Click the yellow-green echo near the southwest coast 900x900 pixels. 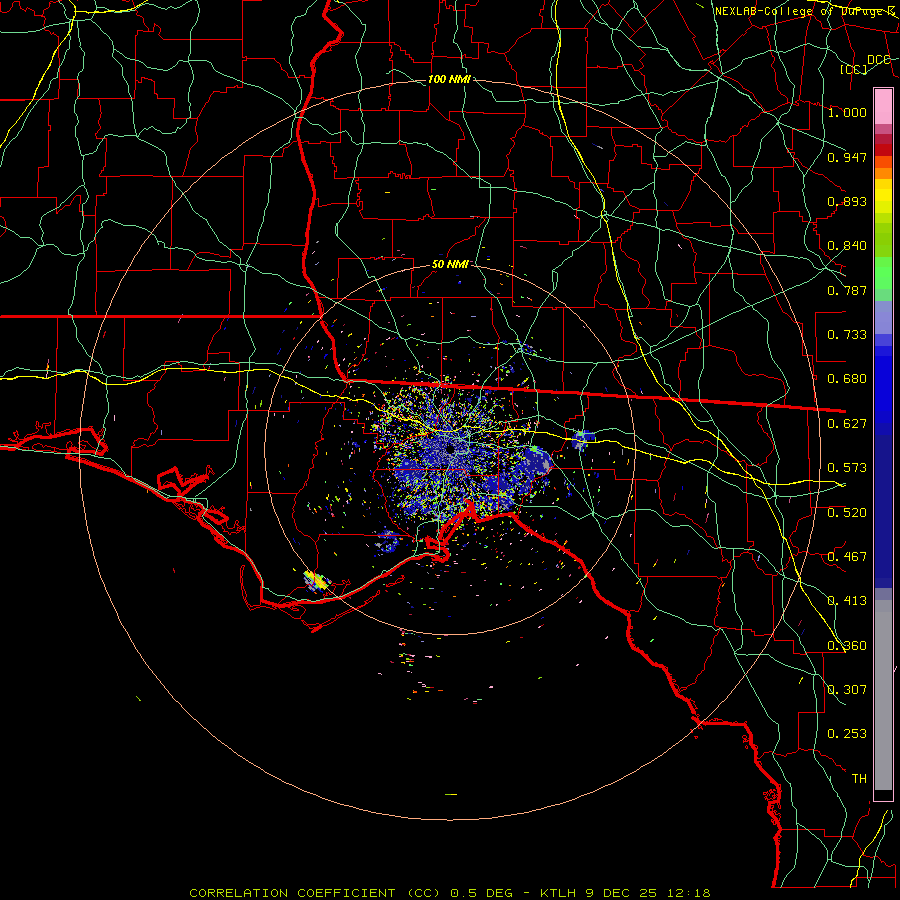317,580
